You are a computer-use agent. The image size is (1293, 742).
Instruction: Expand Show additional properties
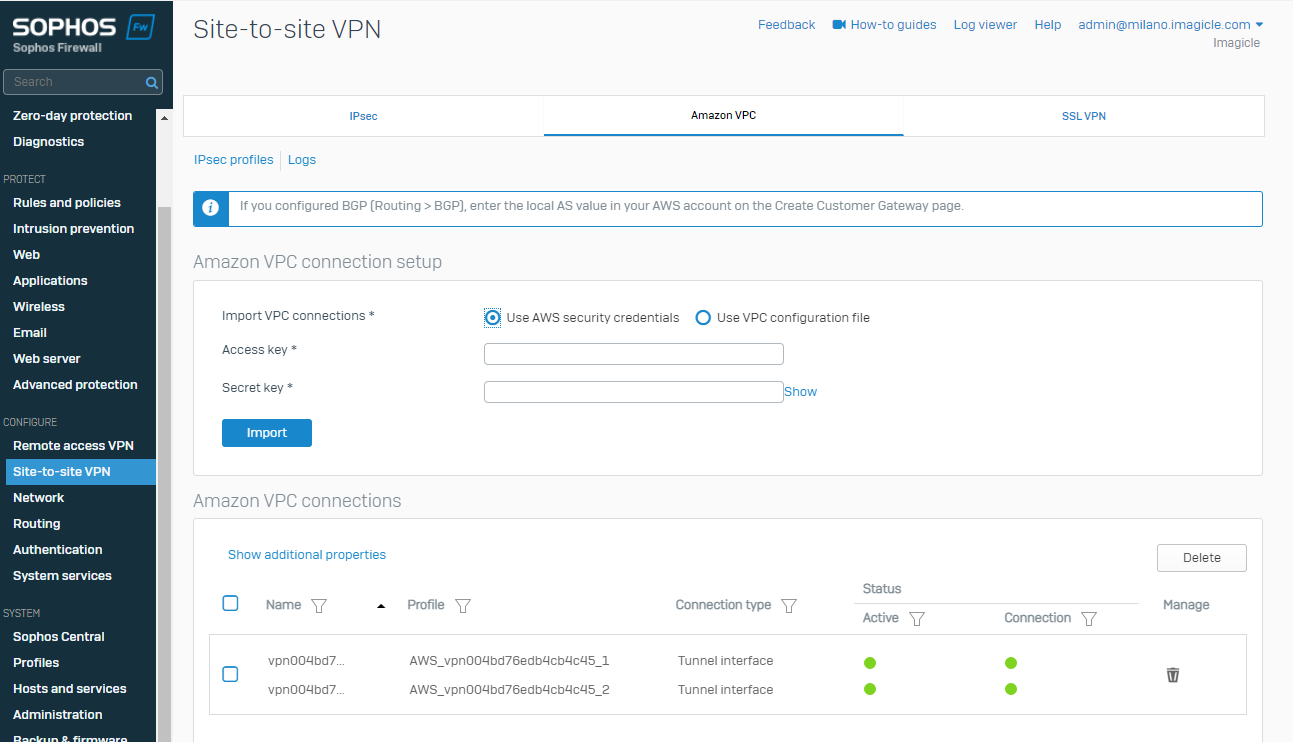tap(307, 555)
